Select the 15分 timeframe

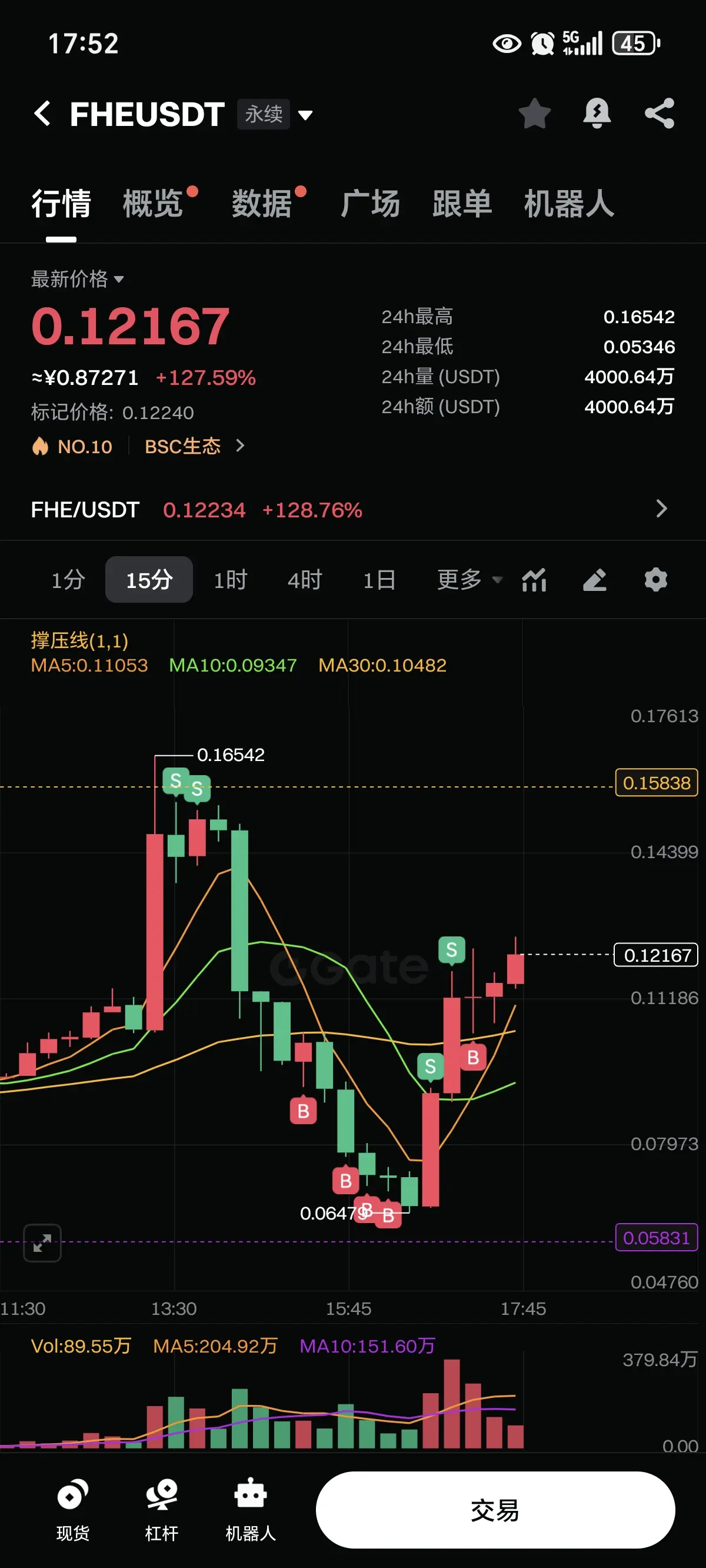click(149, 580)
